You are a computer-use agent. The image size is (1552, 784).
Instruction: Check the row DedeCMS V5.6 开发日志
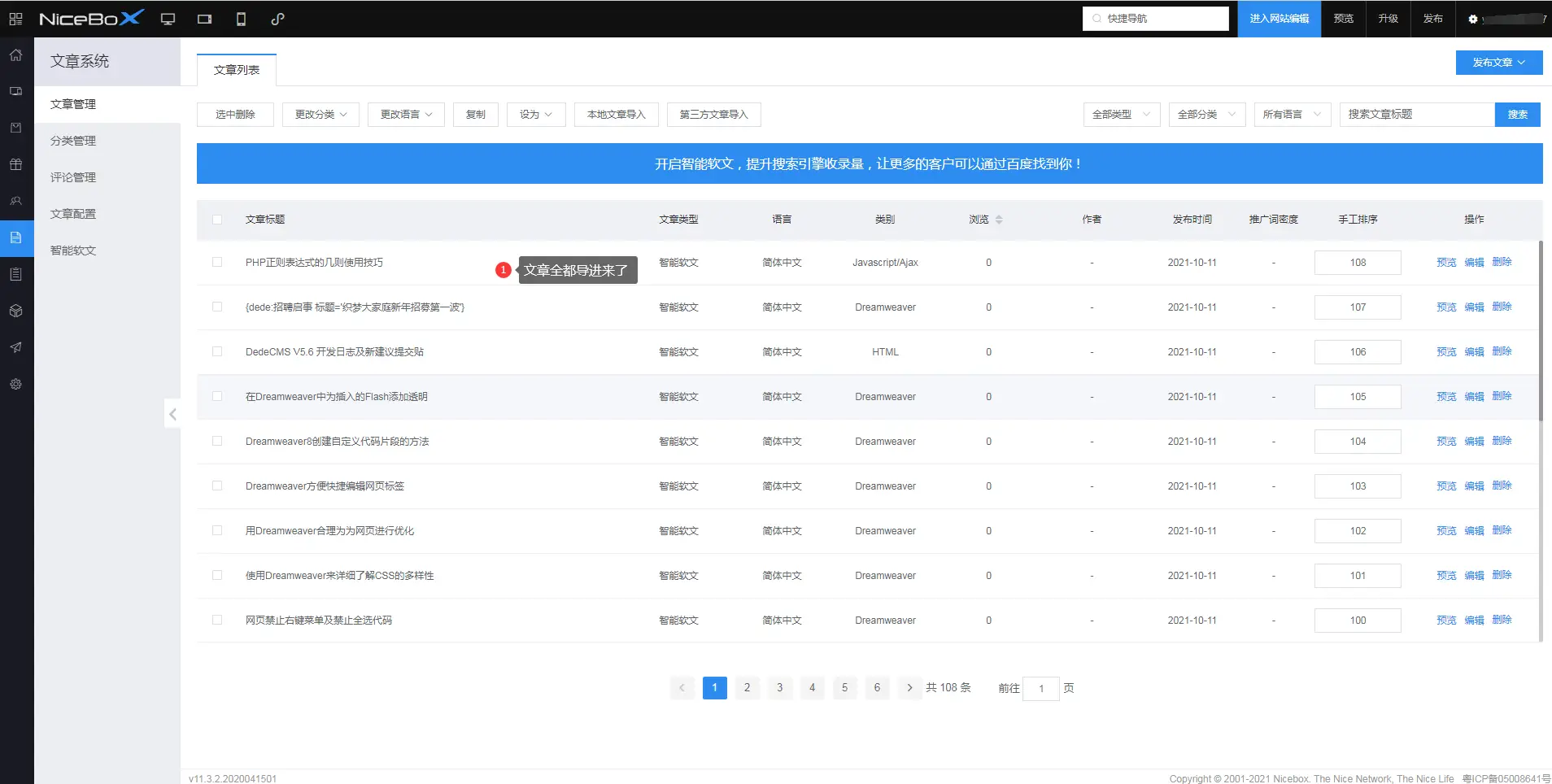[217, 351]
